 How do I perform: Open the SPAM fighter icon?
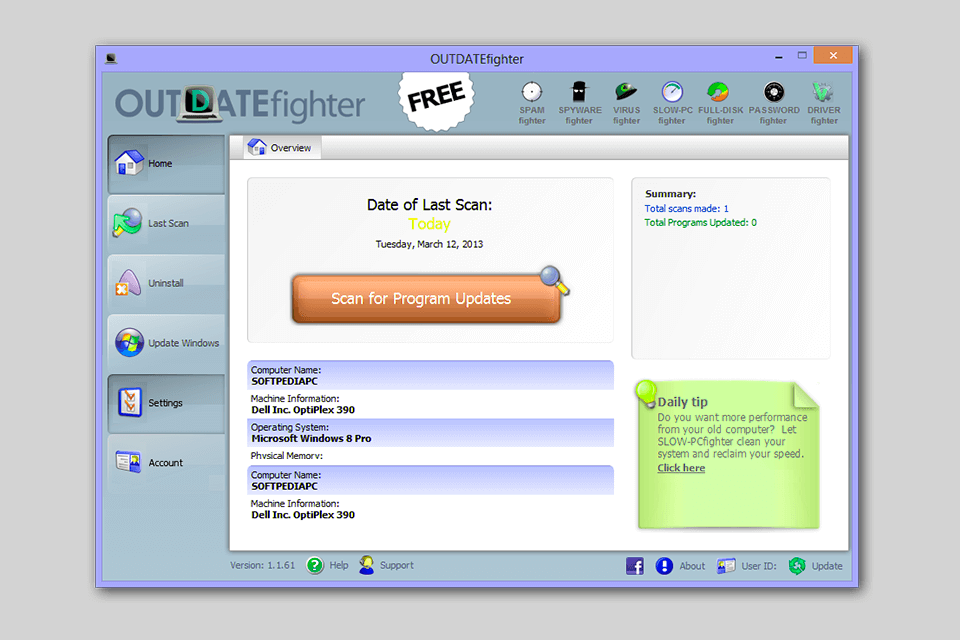tap(531, 103)
